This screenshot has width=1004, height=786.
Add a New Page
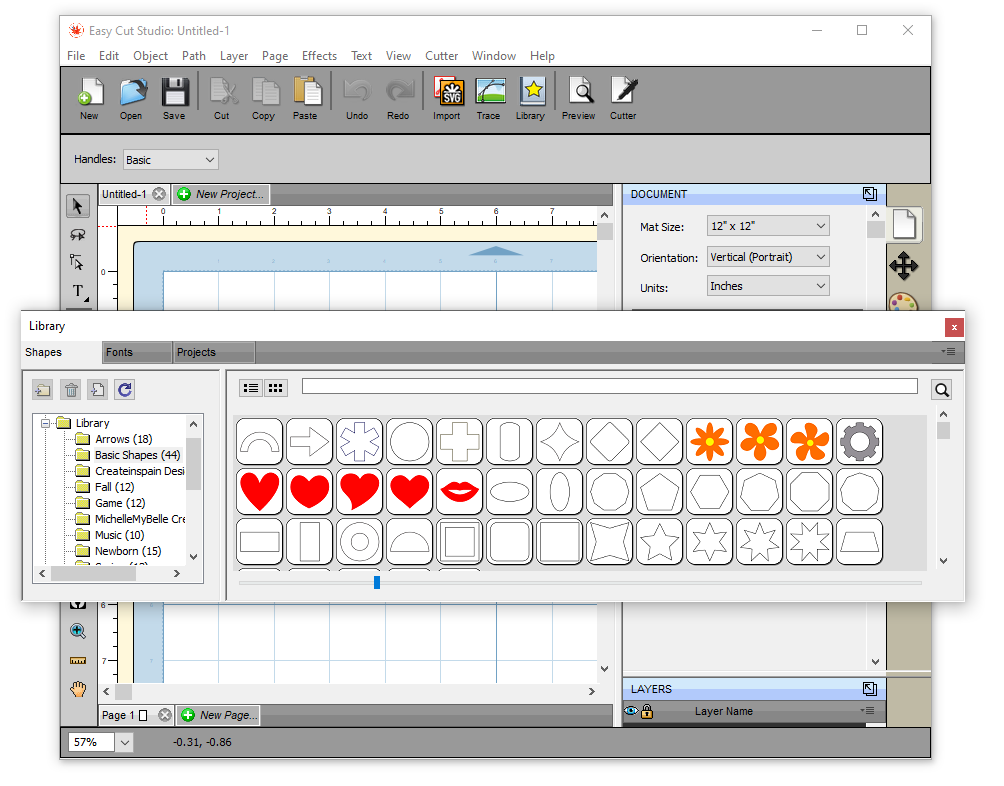pyautogui.click(x=218, y=715)
